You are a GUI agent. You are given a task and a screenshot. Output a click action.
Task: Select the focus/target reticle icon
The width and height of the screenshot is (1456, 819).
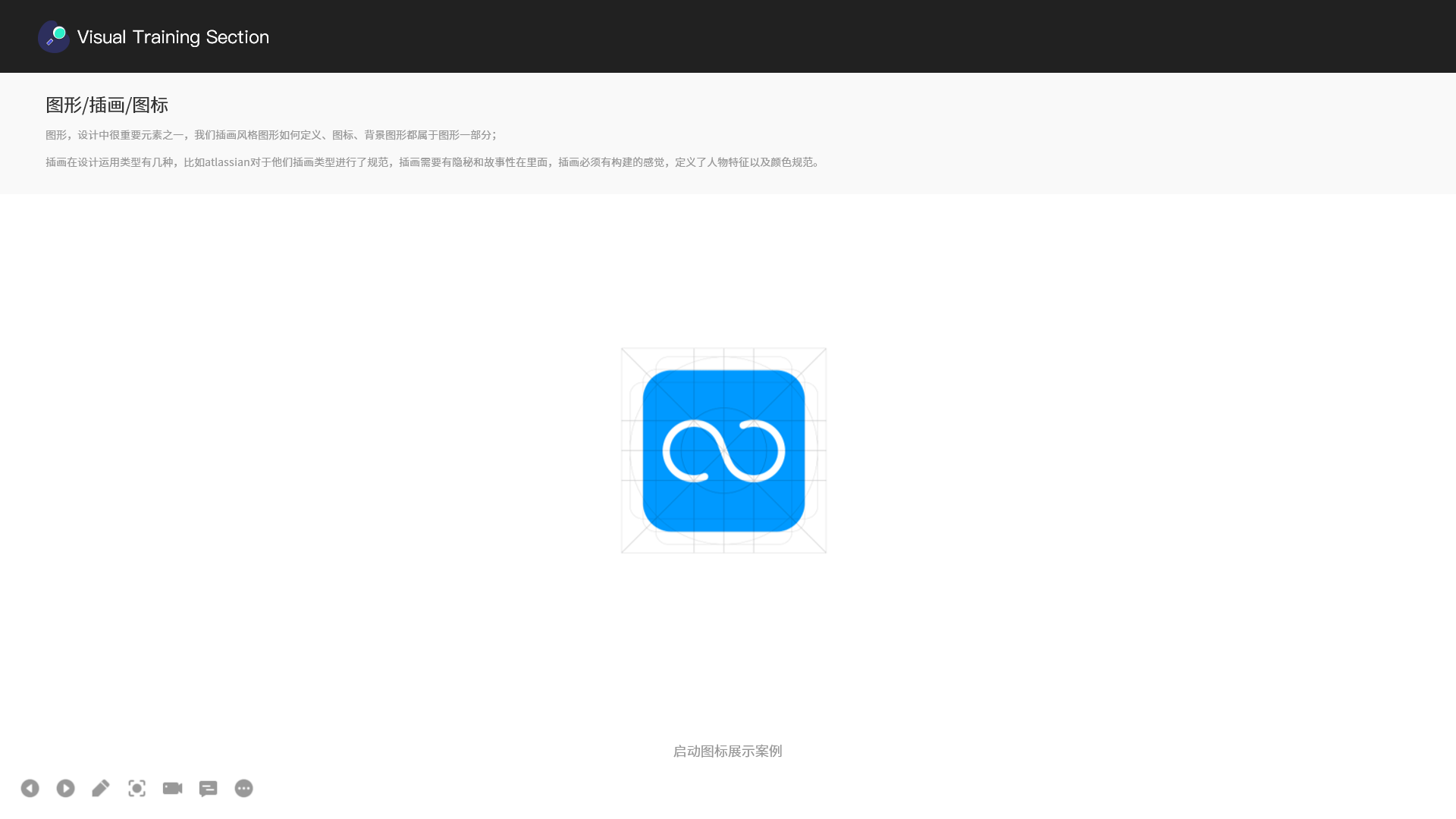pos(137,788)
